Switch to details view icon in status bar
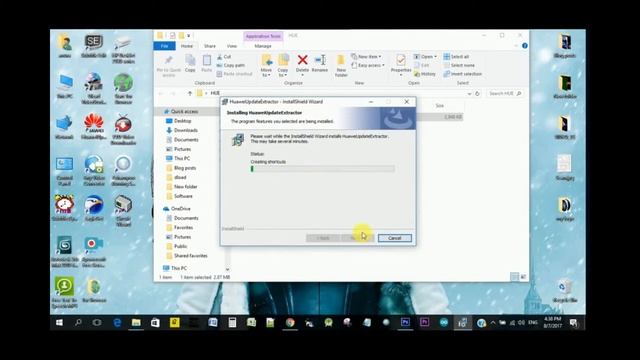This screenshot has height=360, width=640. pyautogui.click(x=514, y=277)
